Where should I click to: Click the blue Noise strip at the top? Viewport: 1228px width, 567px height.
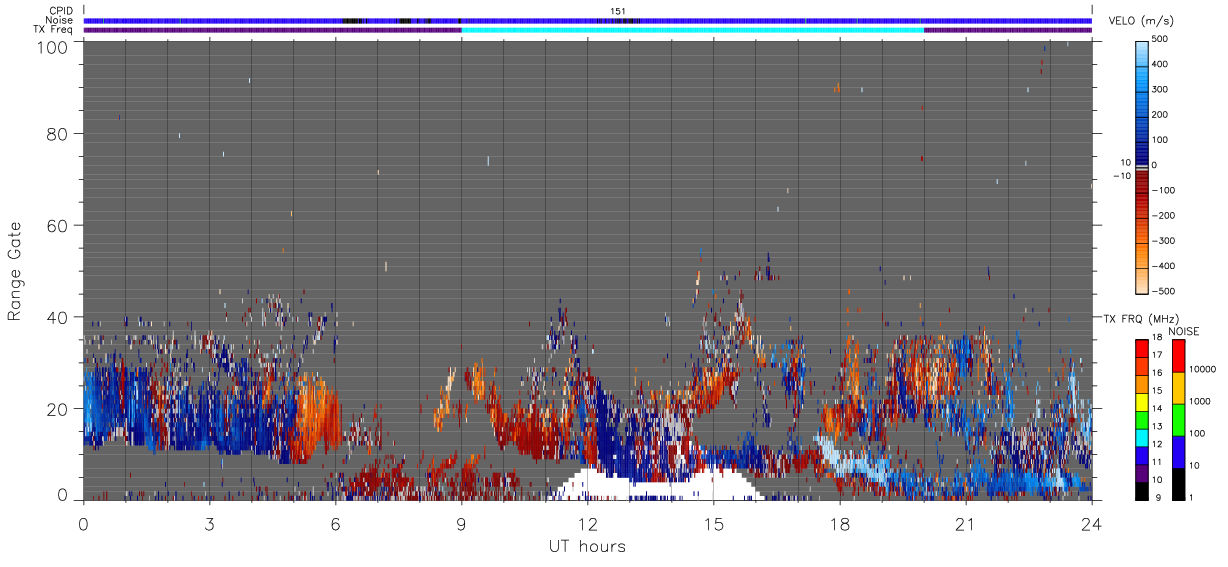coord(587,20)
